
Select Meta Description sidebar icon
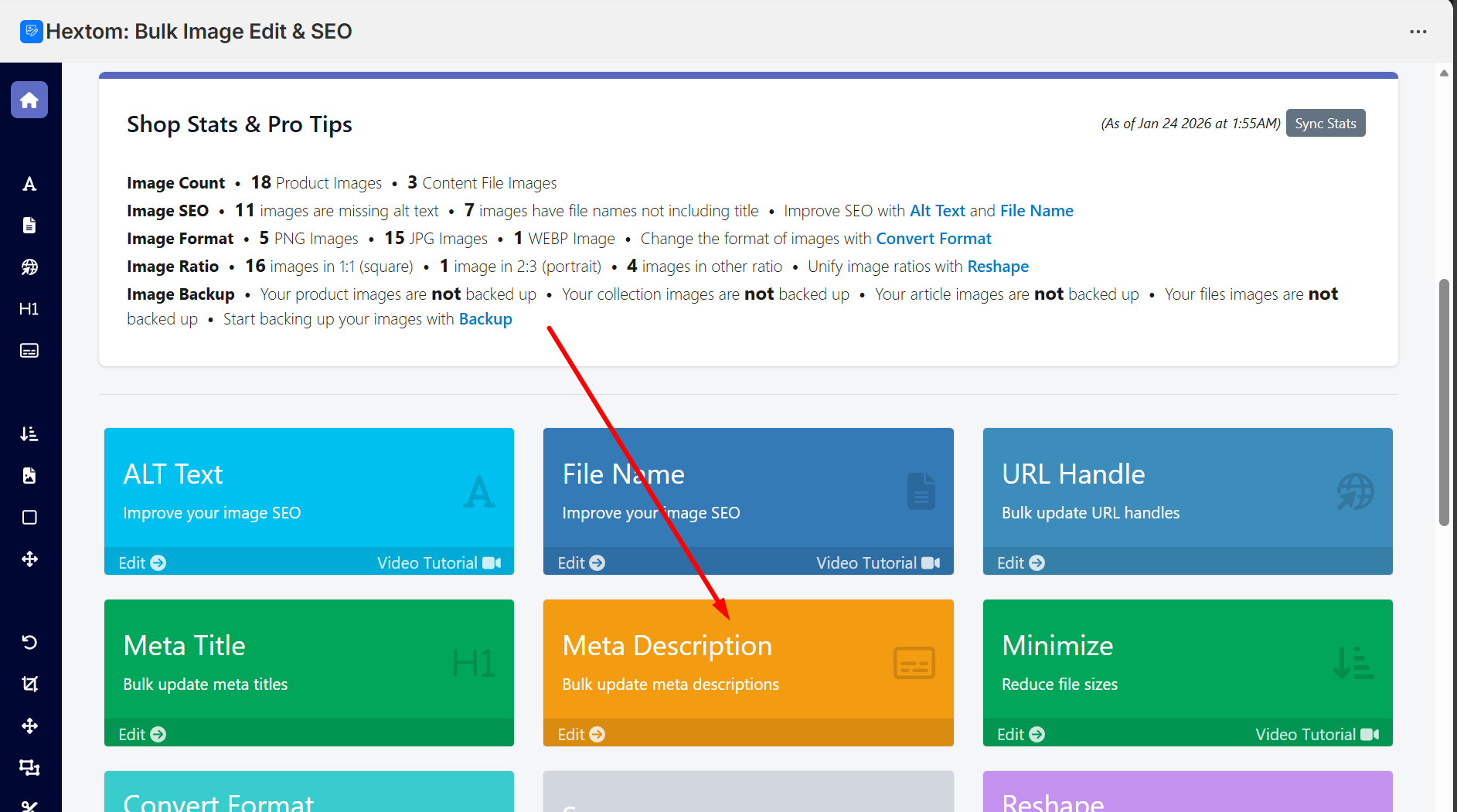coord(29,351)
